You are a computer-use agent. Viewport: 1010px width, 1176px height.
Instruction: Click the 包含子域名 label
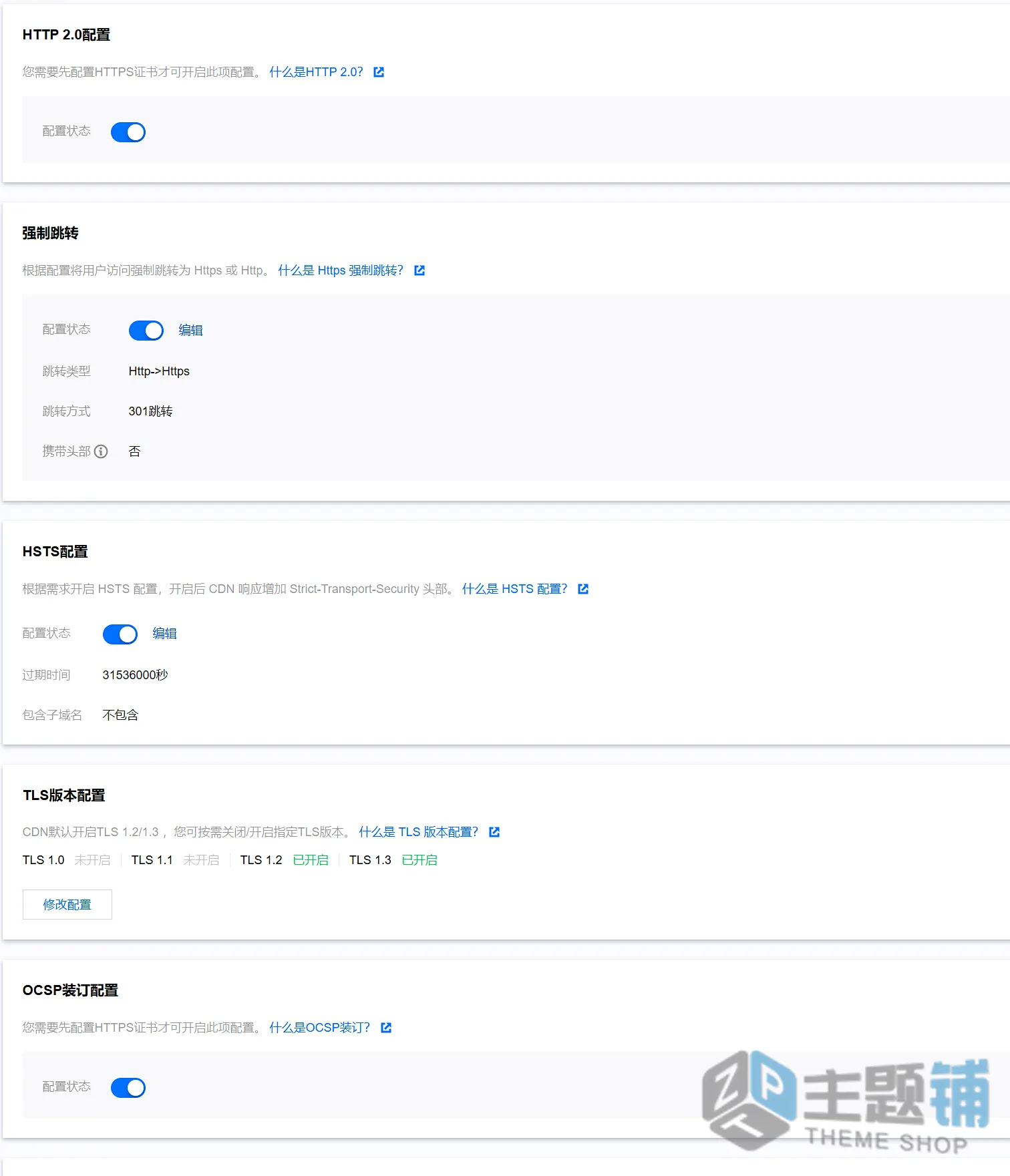point(52,715)
